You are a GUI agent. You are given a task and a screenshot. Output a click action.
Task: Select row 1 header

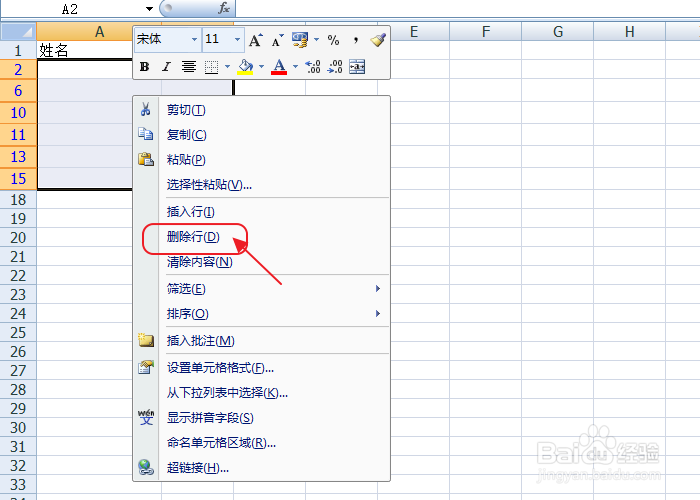tap(18, 50)
